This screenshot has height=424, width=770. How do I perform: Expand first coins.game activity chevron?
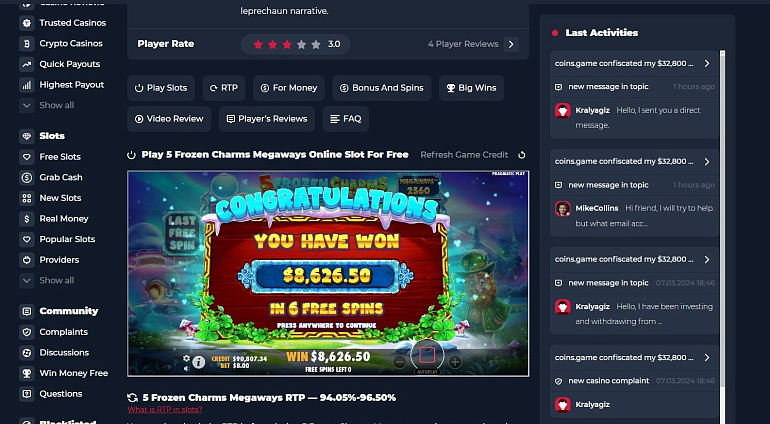pyautogui.click(x=707, y=63)
